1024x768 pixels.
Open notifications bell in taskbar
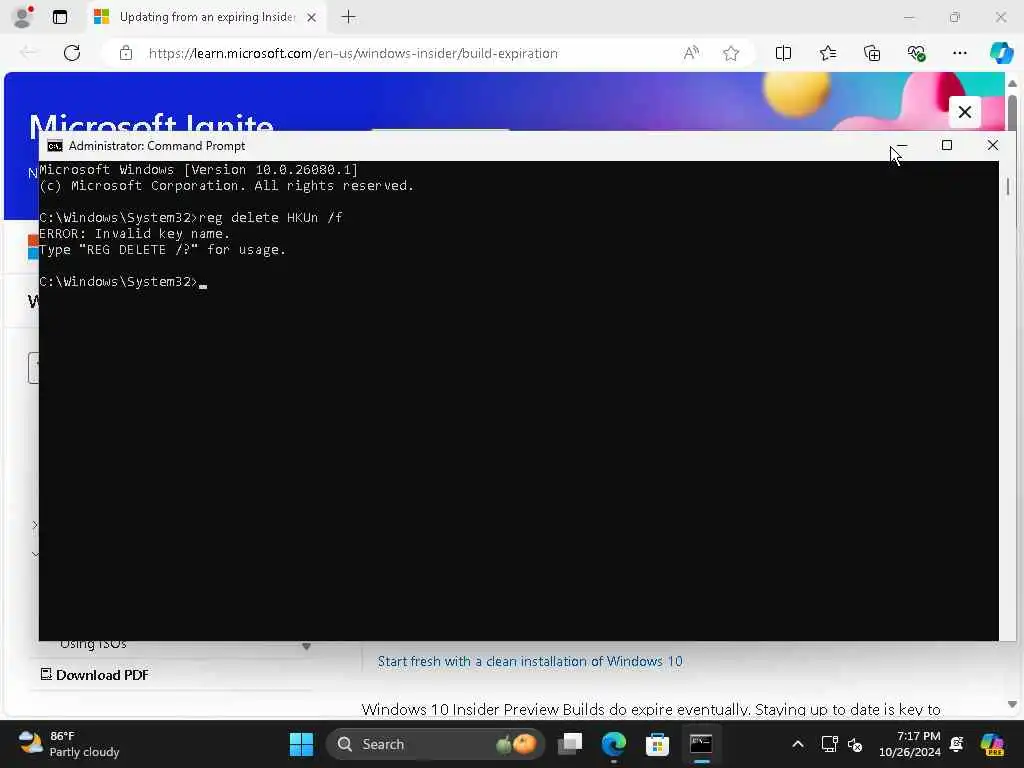957,744
